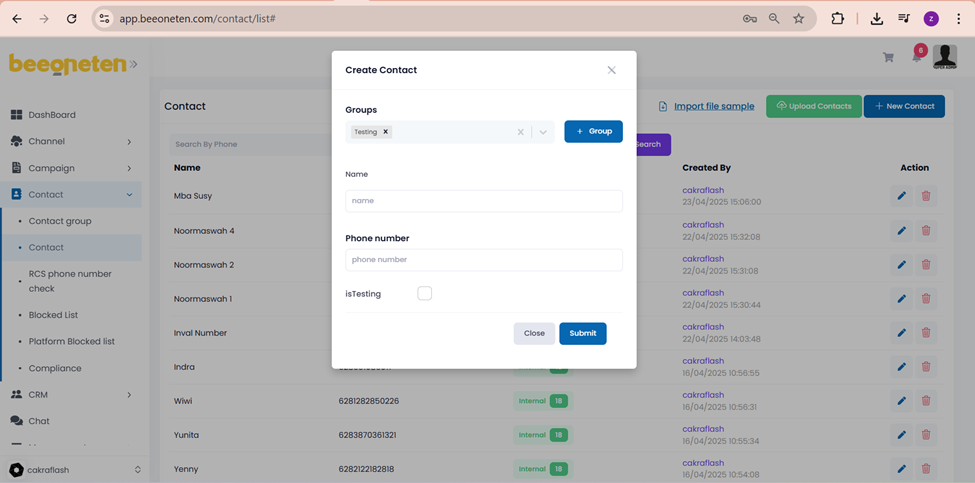Open the notifications bell icon
The image size is (975, 483).
coord(916,57)
